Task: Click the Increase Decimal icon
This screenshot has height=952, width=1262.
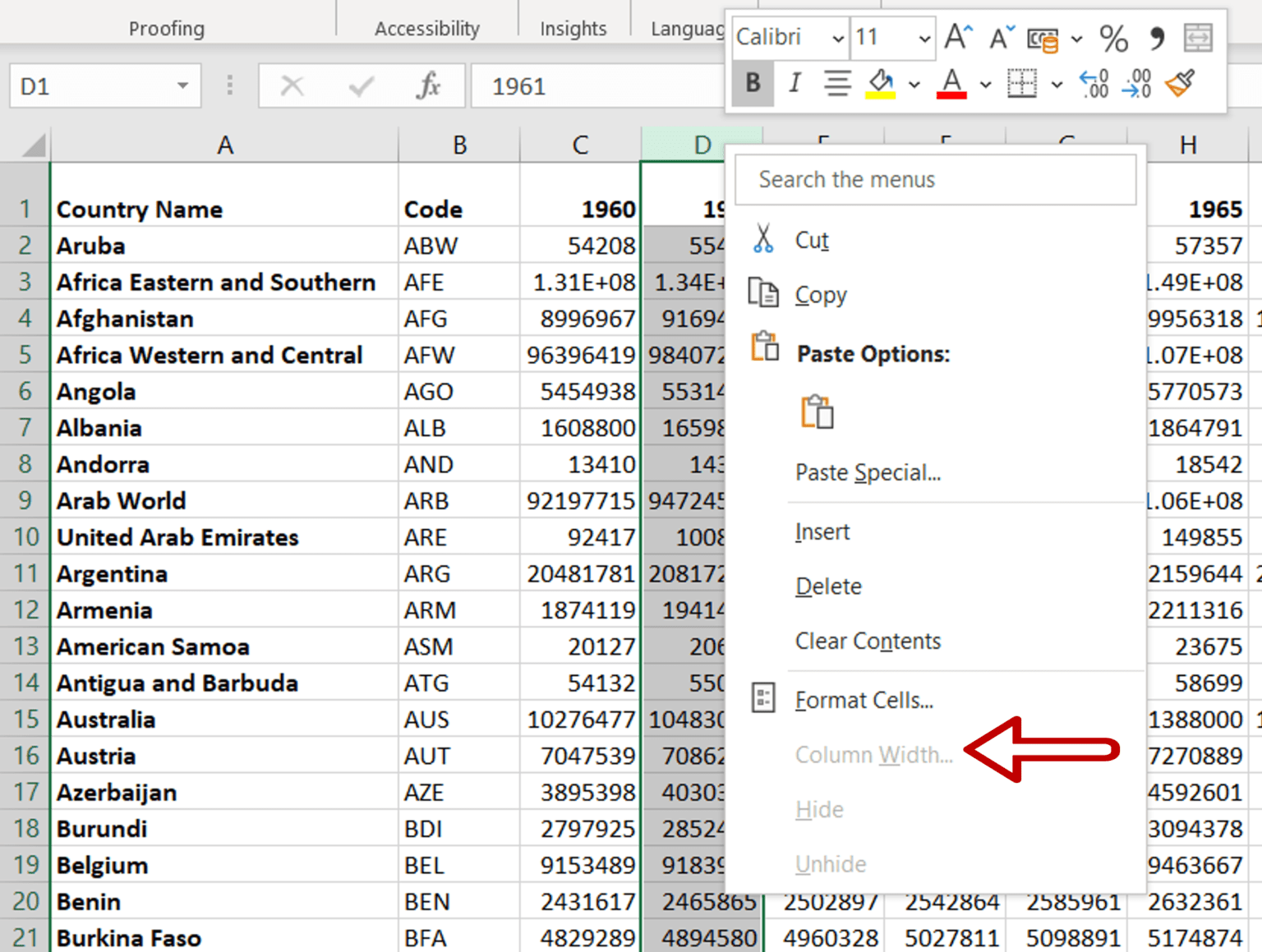Action: click(1093, 85)
